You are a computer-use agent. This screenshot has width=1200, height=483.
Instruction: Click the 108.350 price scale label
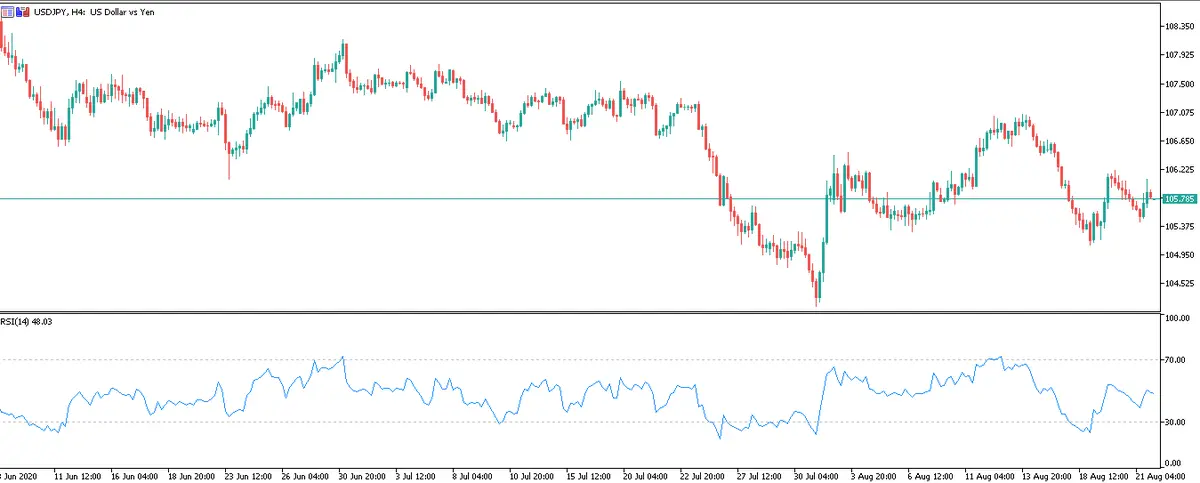tap(1180, 26)
